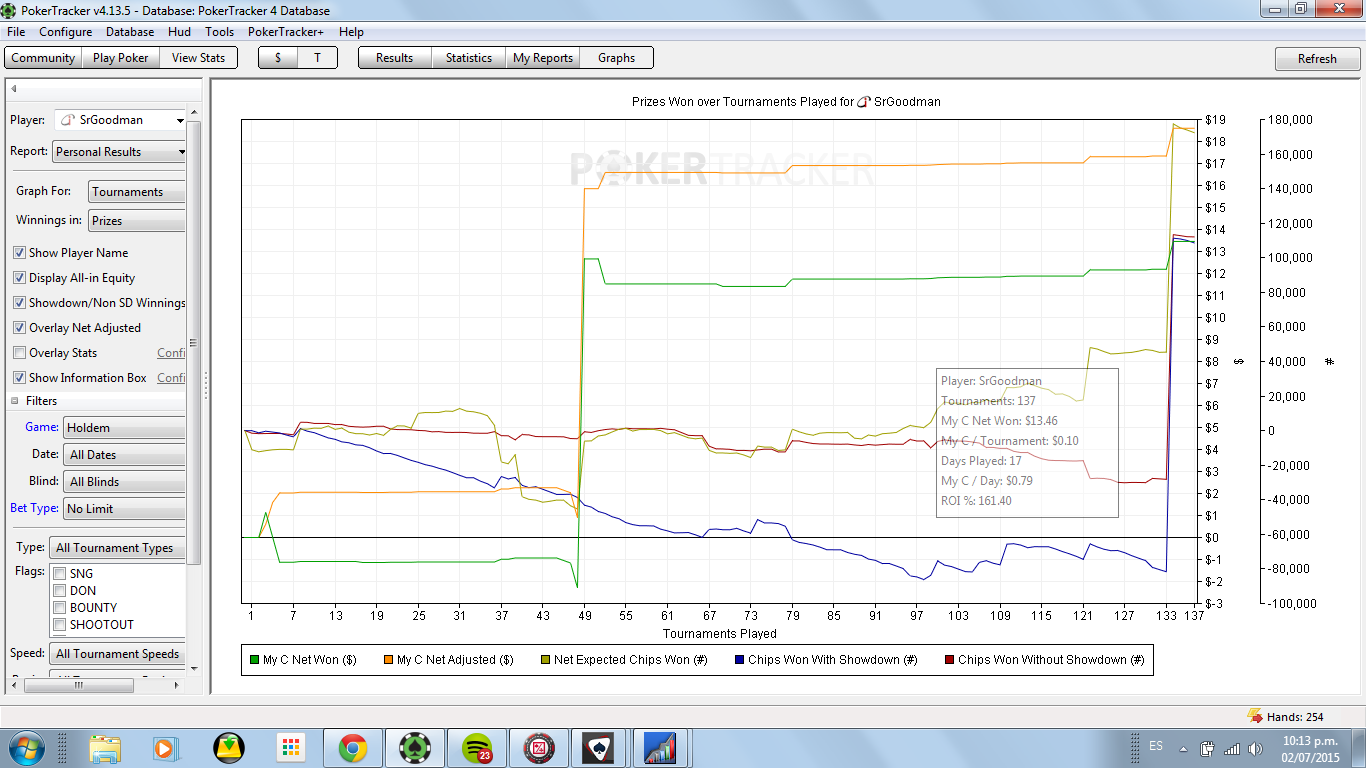Click the blue bar chart taskbar icon
This screenshot has width=1366, height=768.
point(661,747)
